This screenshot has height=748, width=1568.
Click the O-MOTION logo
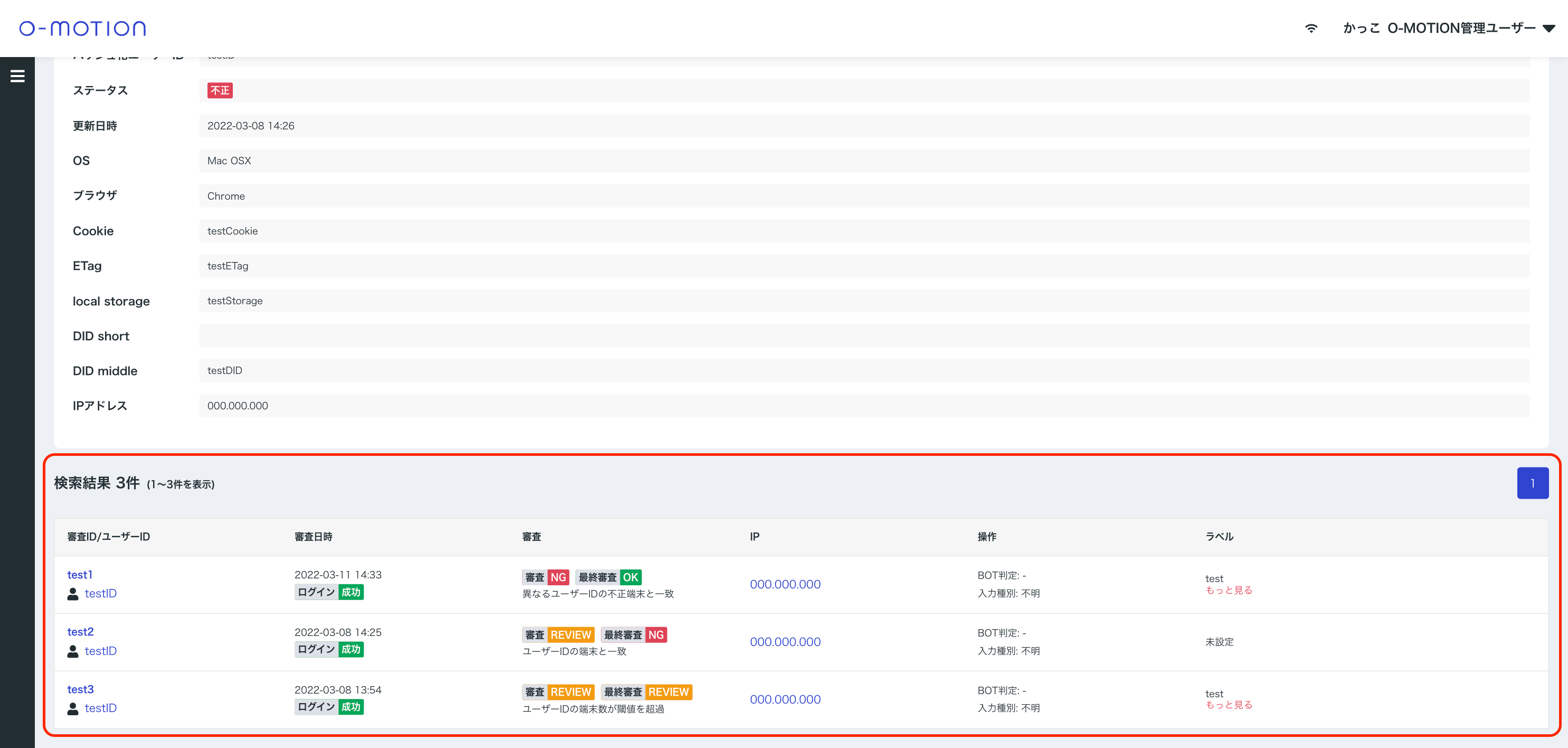pyautogui.click(x=82, y=29)
